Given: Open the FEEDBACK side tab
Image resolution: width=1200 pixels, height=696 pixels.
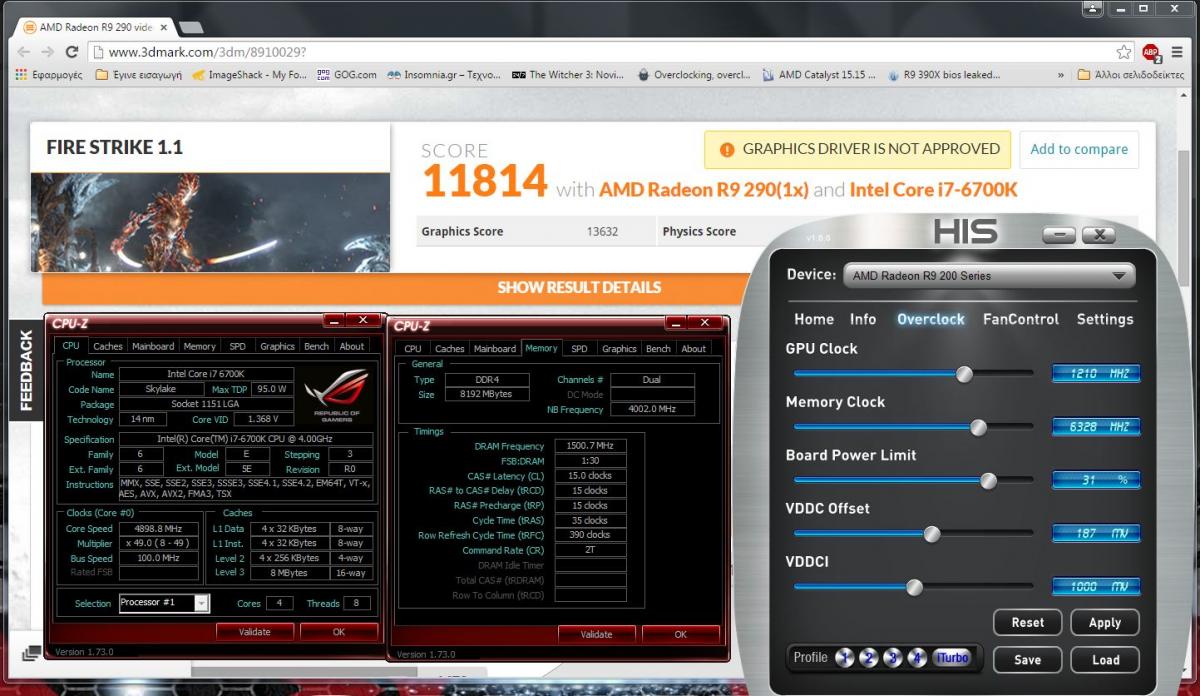Looking at the screenshot, I should pyautogui.click(x=26, y=370).
